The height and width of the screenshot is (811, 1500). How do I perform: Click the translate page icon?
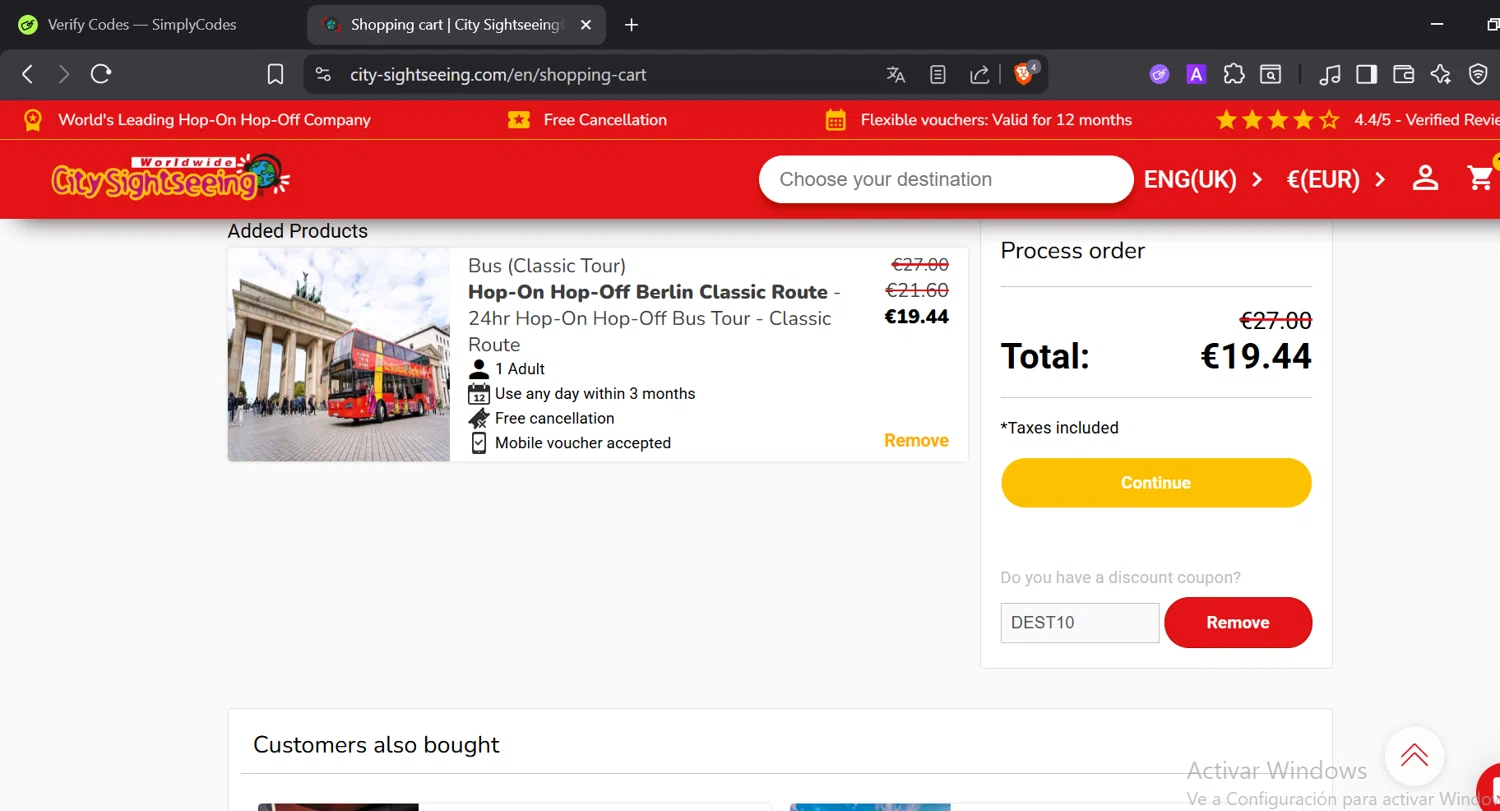coord(896,74)
